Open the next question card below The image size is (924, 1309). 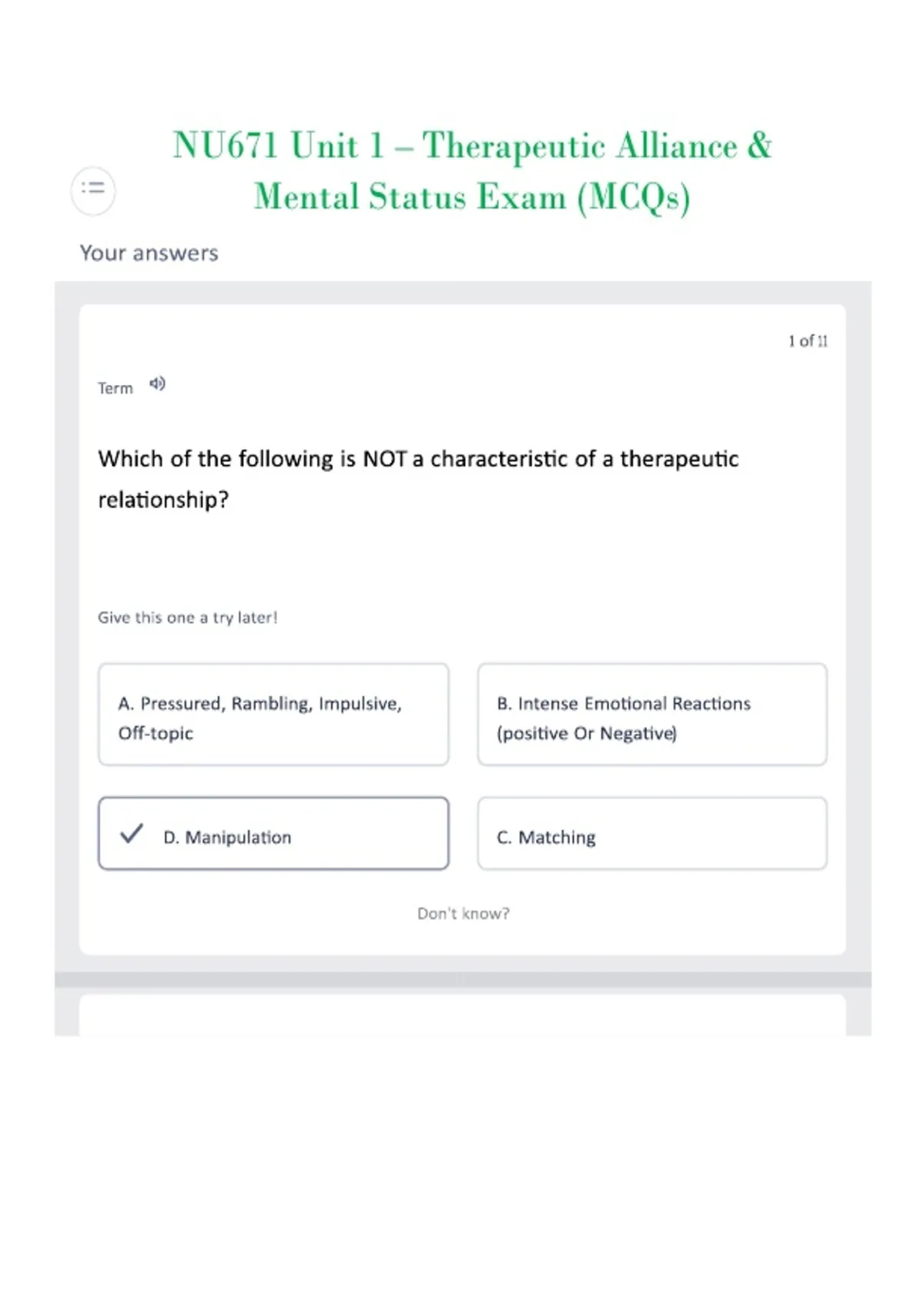462,1015
